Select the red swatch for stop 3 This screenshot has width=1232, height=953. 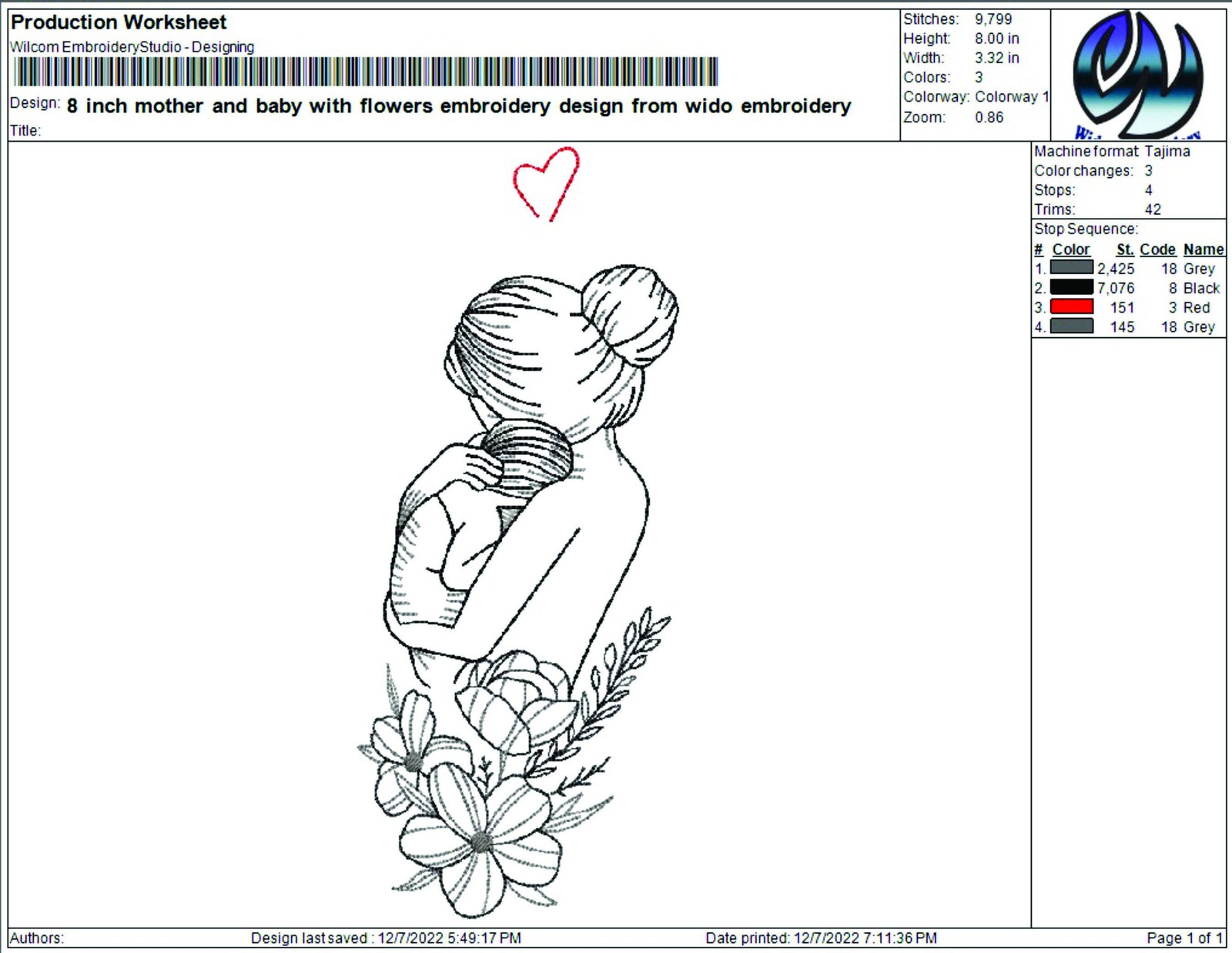click(1071, 306)
